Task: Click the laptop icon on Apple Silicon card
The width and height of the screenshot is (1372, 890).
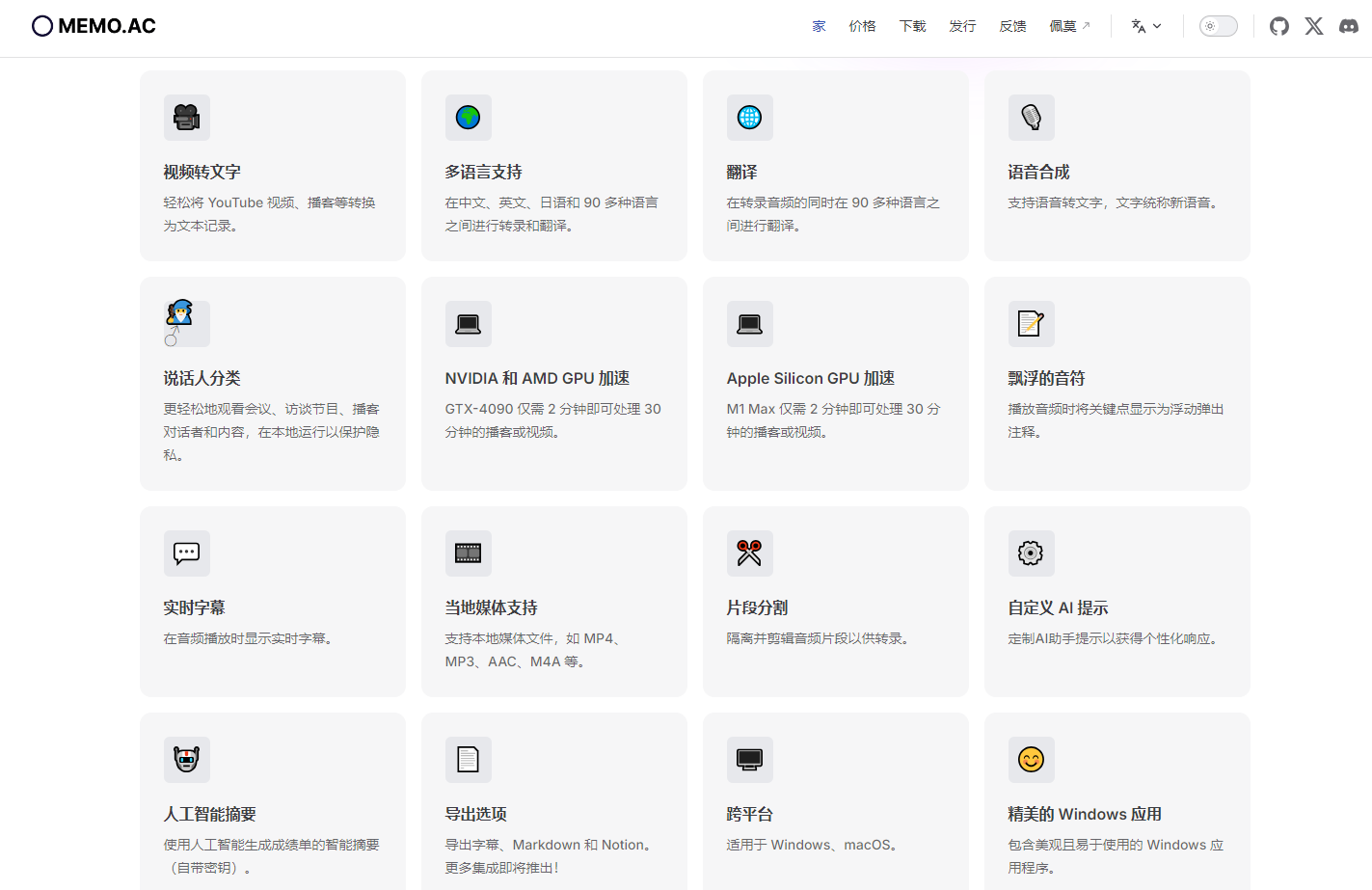Action: 750,324
